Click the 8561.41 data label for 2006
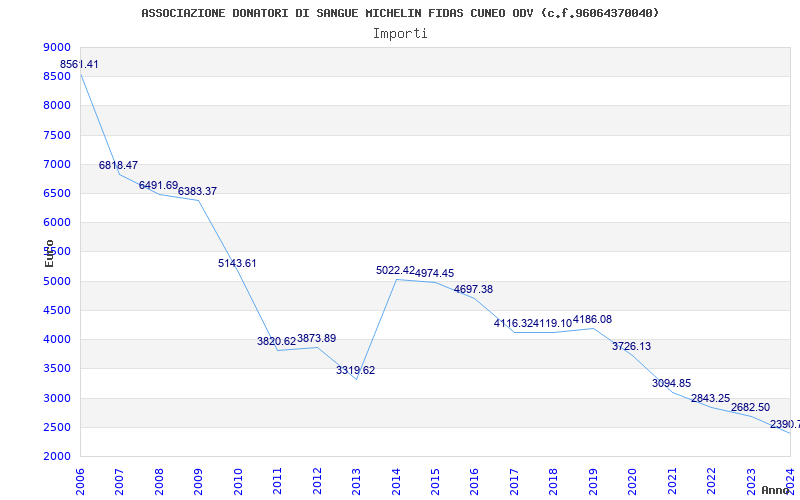 79,65
